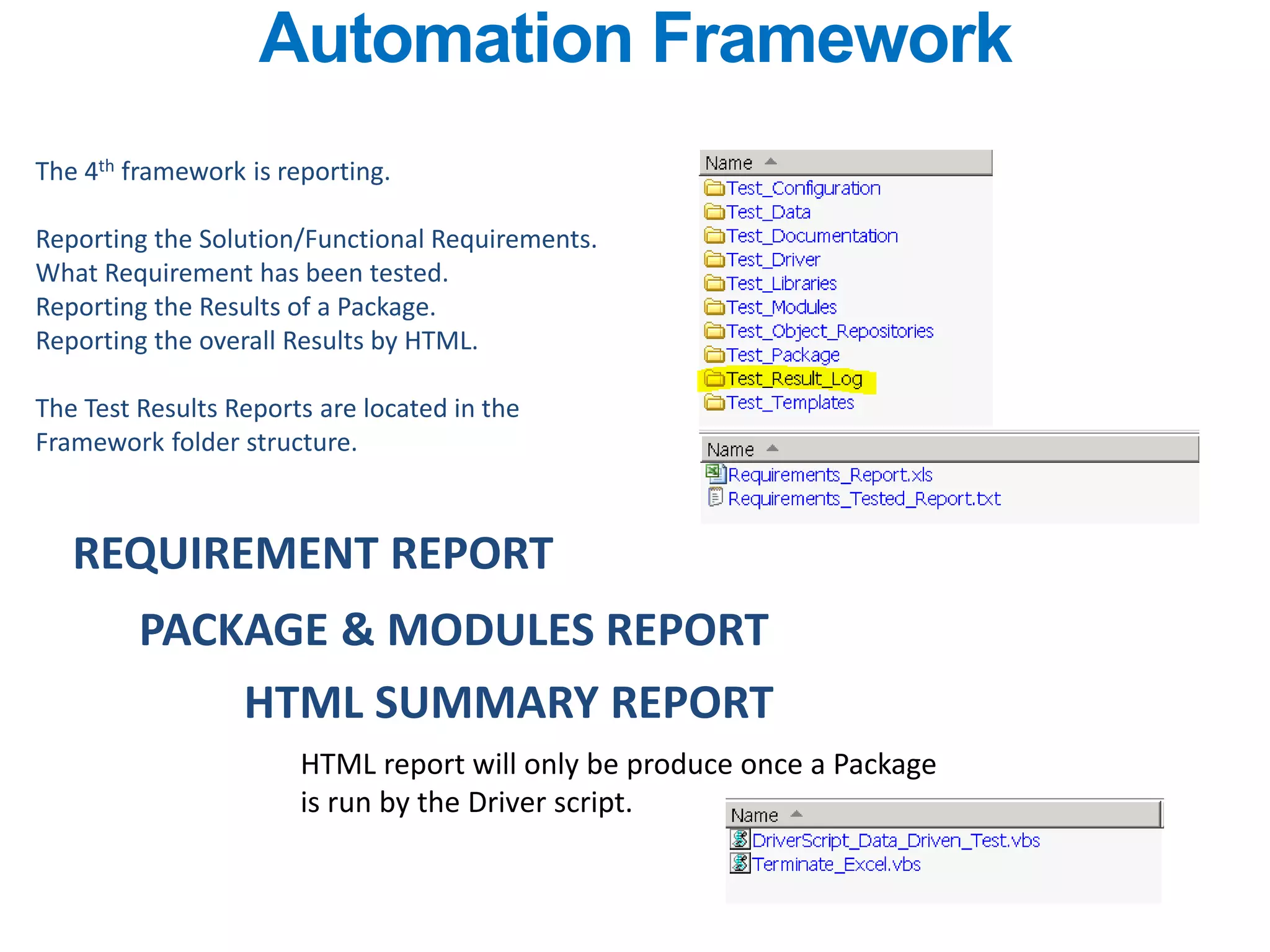Sort by Name column in driver scripts list

tap(943, 814)
